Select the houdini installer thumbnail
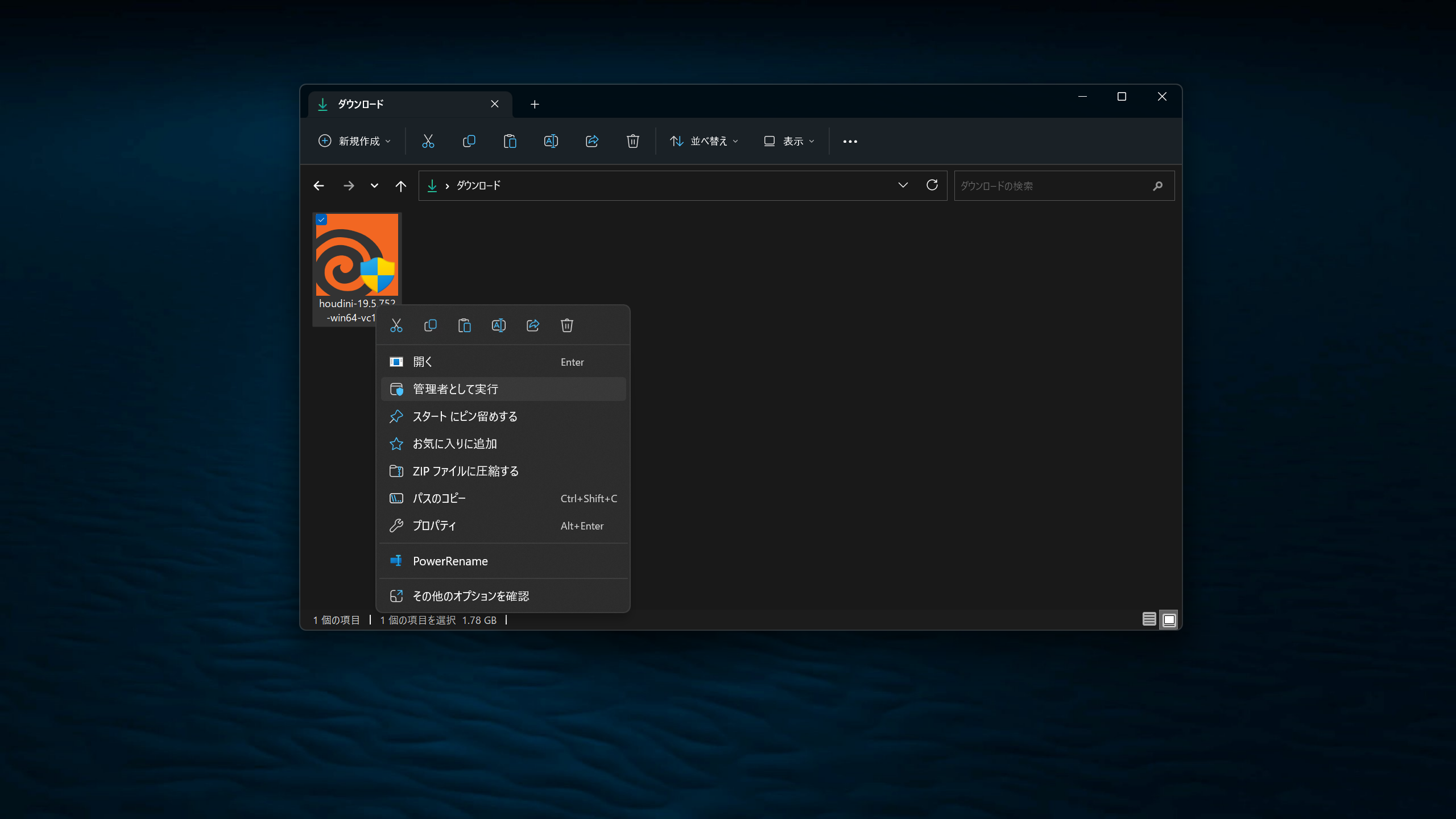Screen dimensions: 1456x819 357,254
